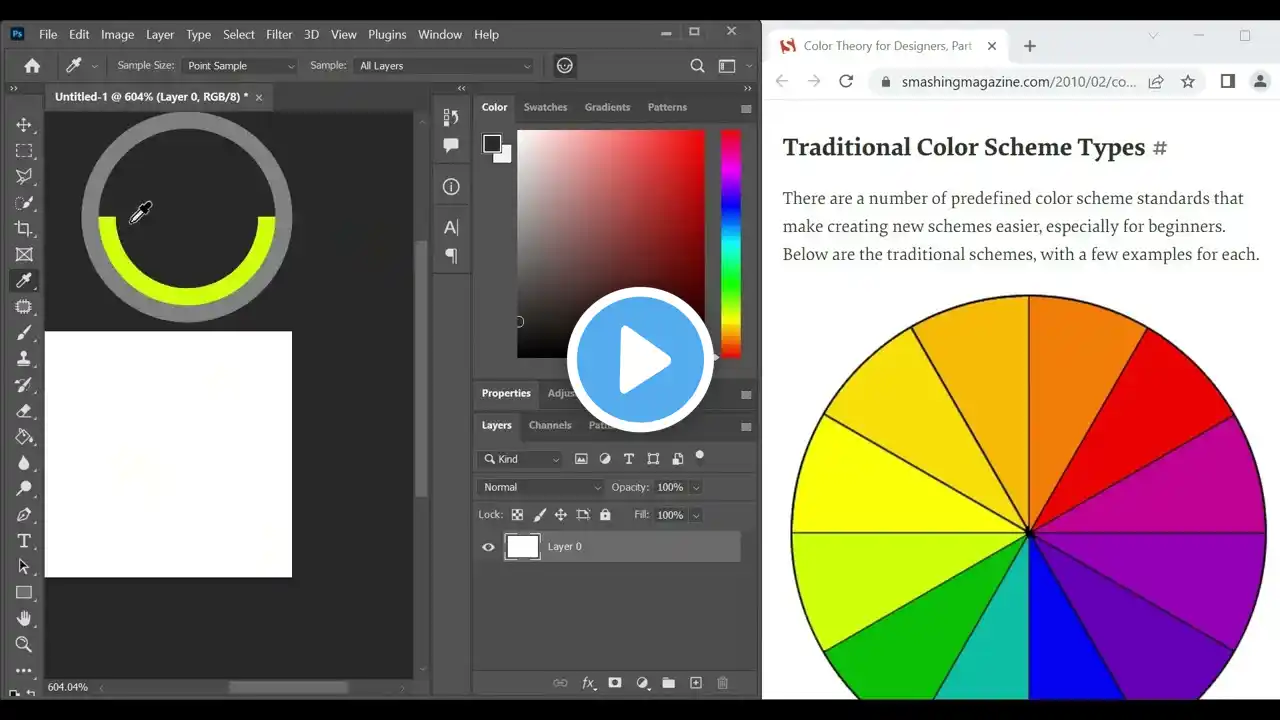Click the Create new layer icon

click(x=696, y=683)
